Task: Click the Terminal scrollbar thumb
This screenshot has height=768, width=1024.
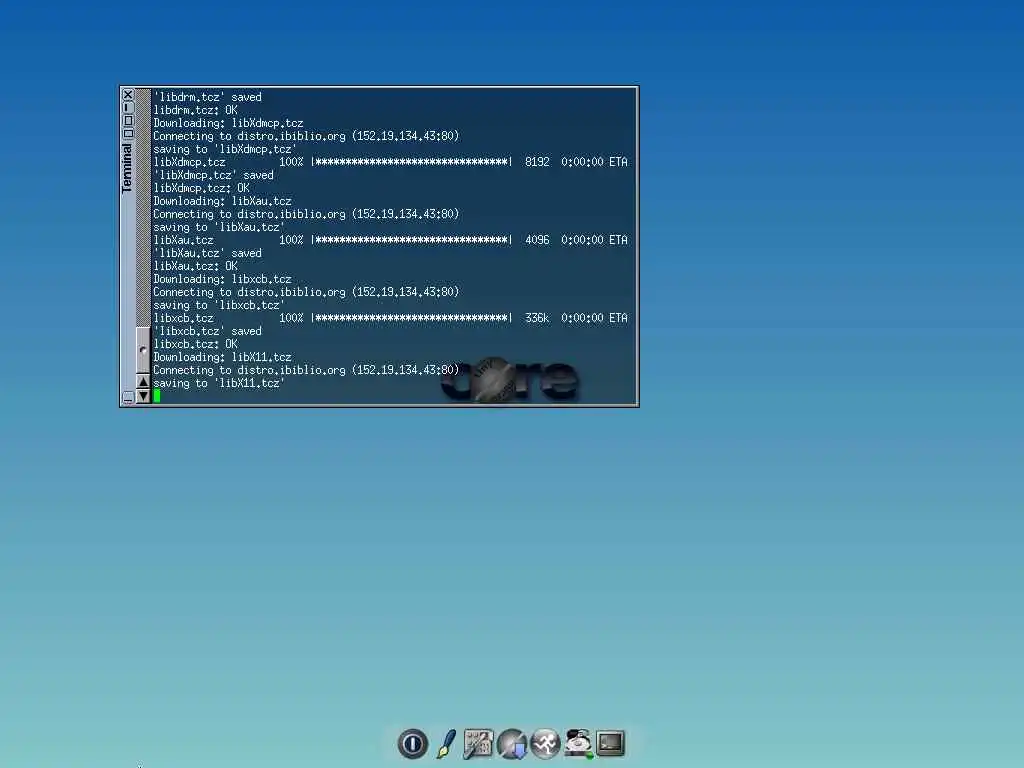Action: (143, 350)
